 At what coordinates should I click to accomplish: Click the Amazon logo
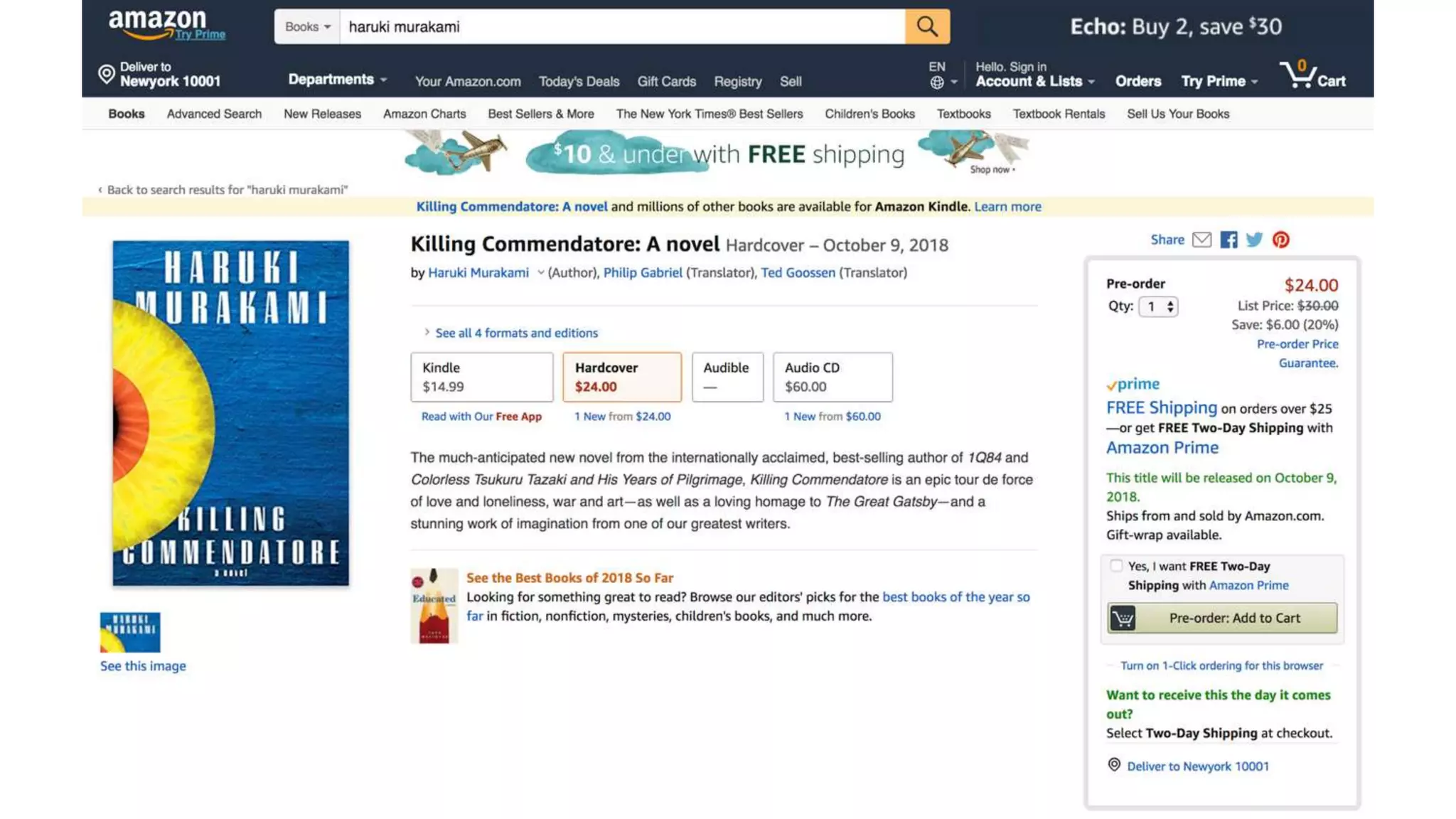[x=158, y=23]
